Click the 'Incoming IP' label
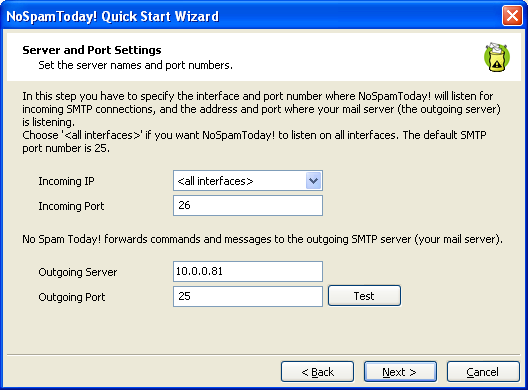Image resolution: width=528 pixels, height=390 pixels. [x=66, y=181]
